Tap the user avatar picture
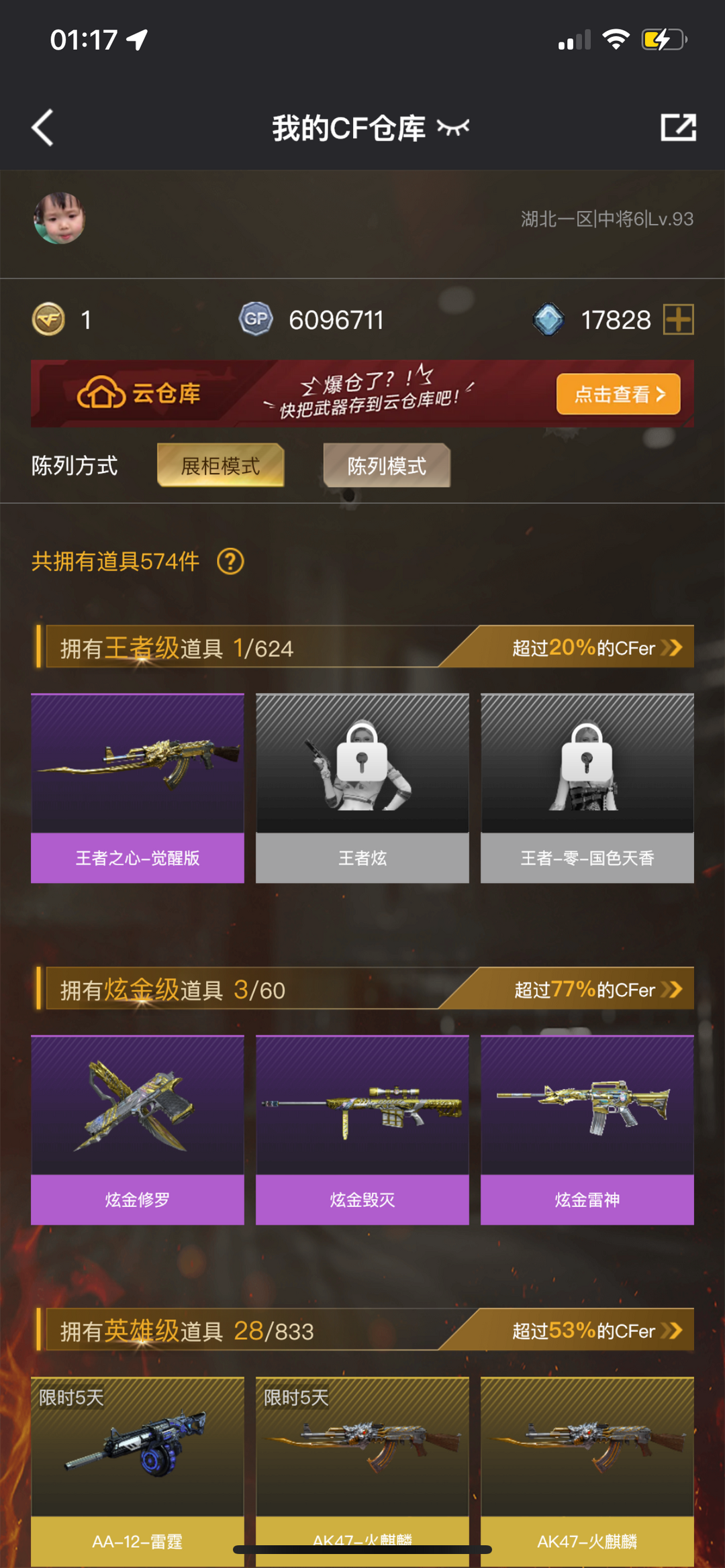 59,218
